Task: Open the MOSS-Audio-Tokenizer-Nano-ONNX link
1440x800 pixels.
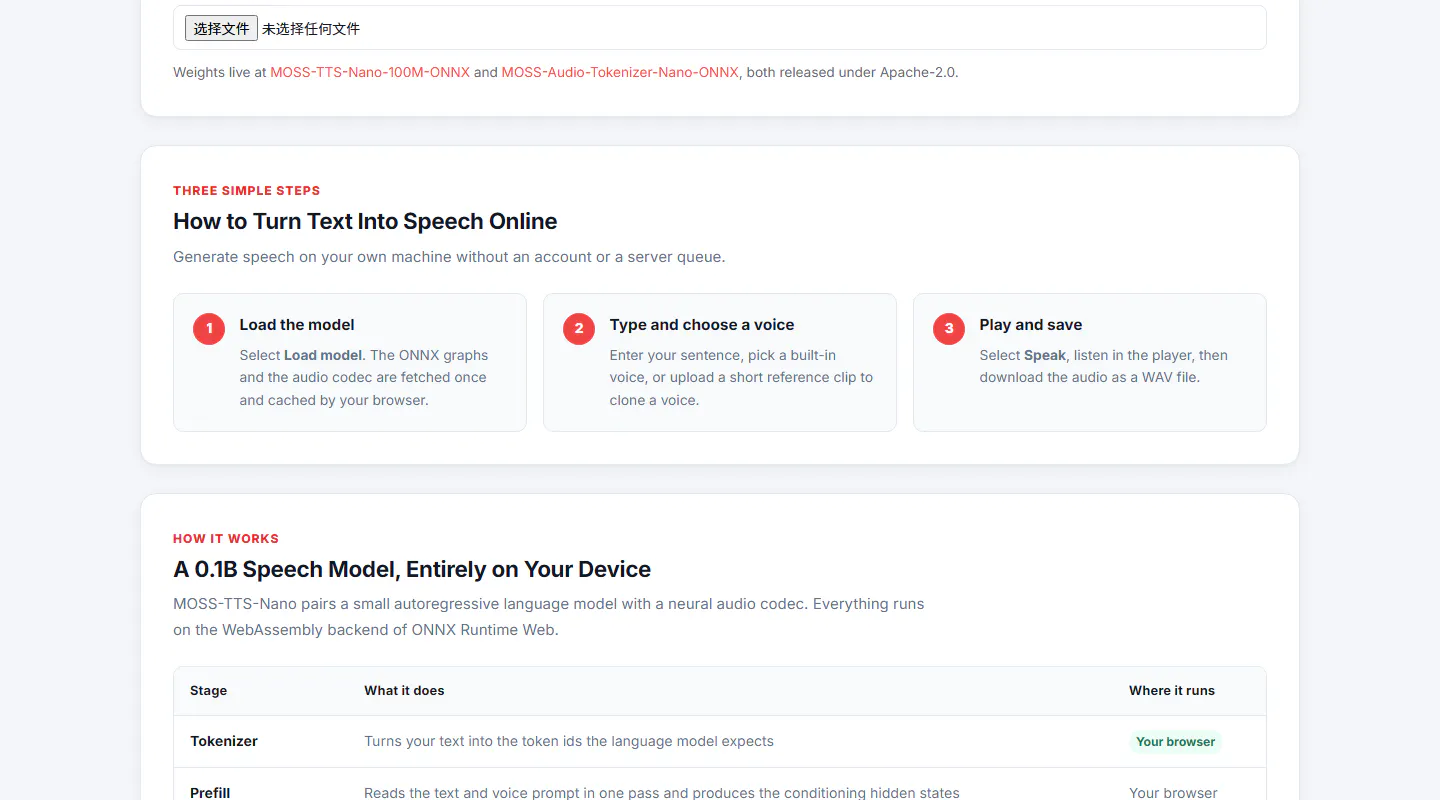Action: [620, 72]
